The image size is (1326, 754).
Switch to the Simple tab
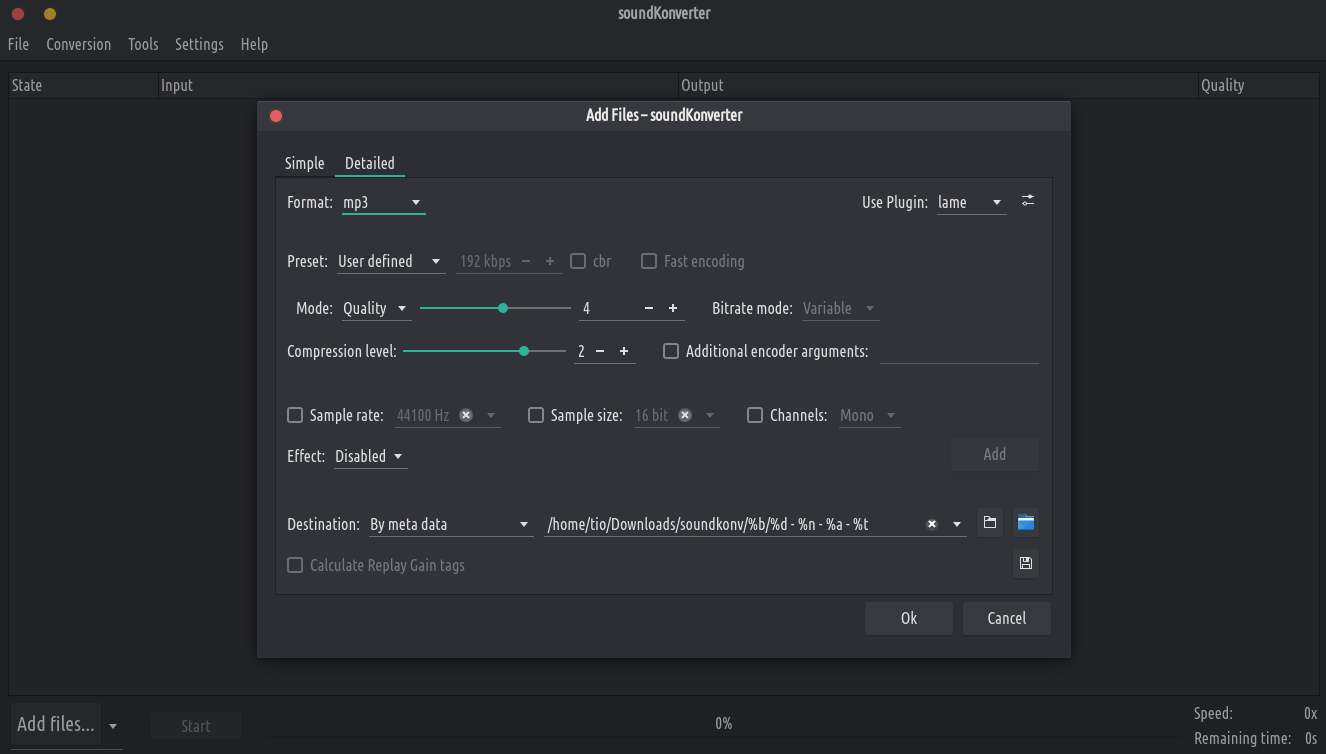pos(304,163)
